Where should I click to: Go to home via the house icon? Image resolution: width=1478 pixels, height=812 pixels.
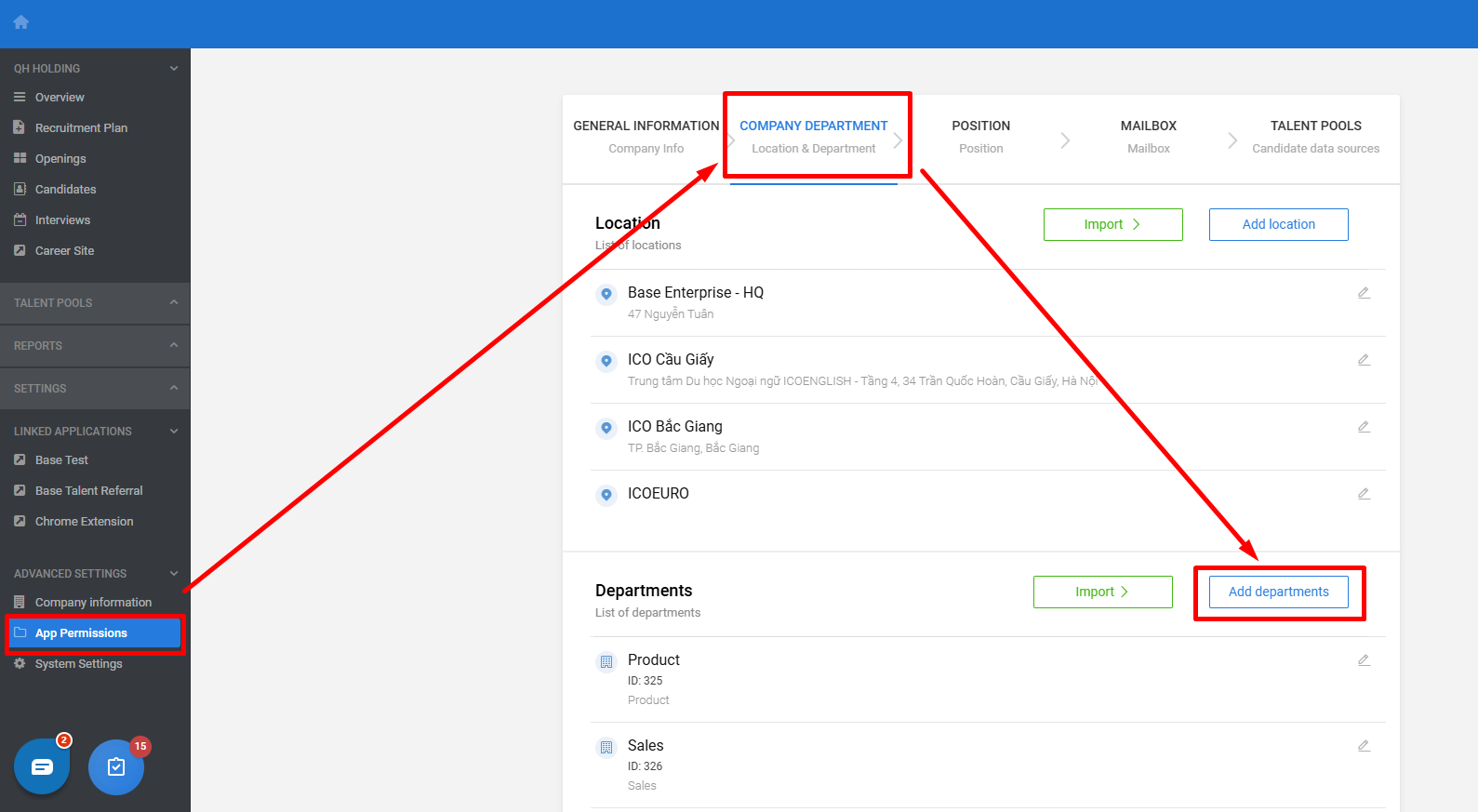click(21, 22)
